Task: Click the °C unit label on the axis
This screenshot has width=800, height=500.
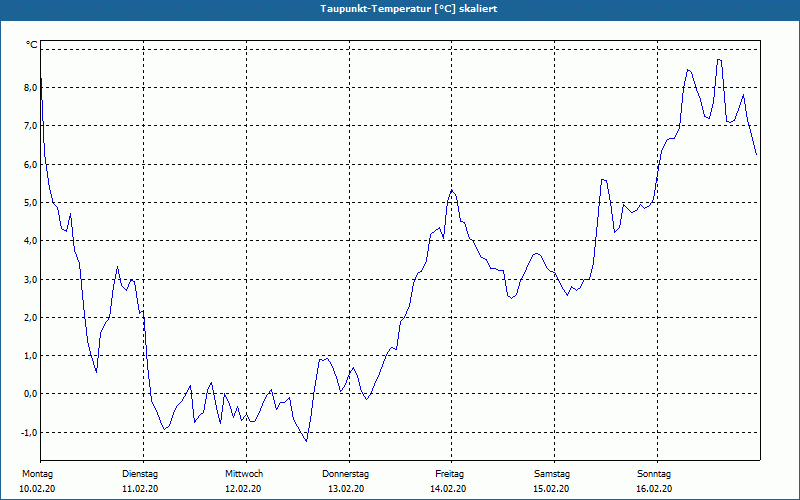Action: pos(32,45)
